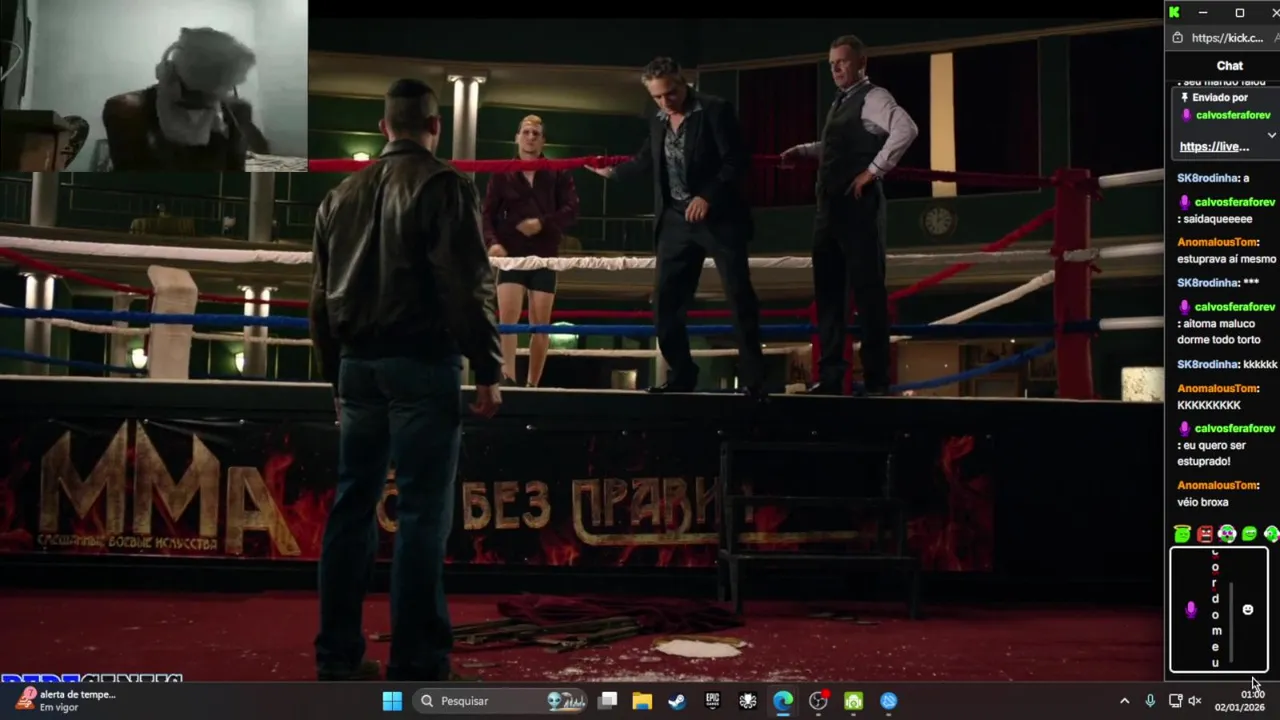Click the purple badge beside saidaqueeeee sender
The height and width of the screenshot is (720, 1280).
1185,202
